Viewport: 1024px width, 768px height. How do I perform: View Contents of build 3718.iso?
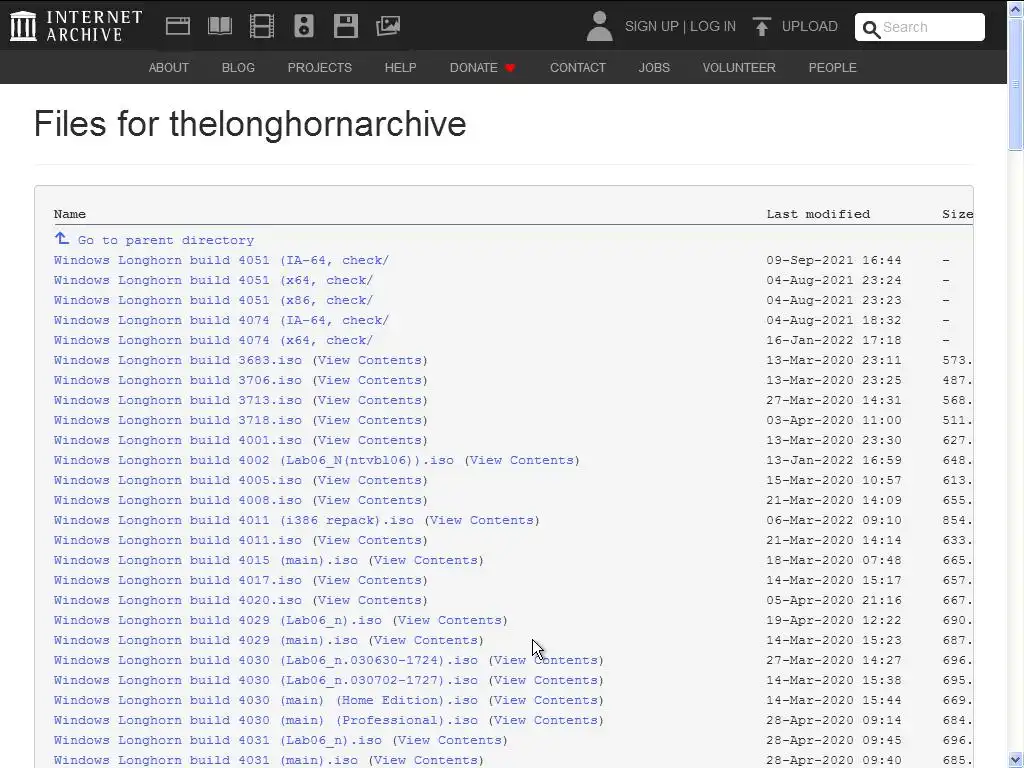(x=370, y=421)
